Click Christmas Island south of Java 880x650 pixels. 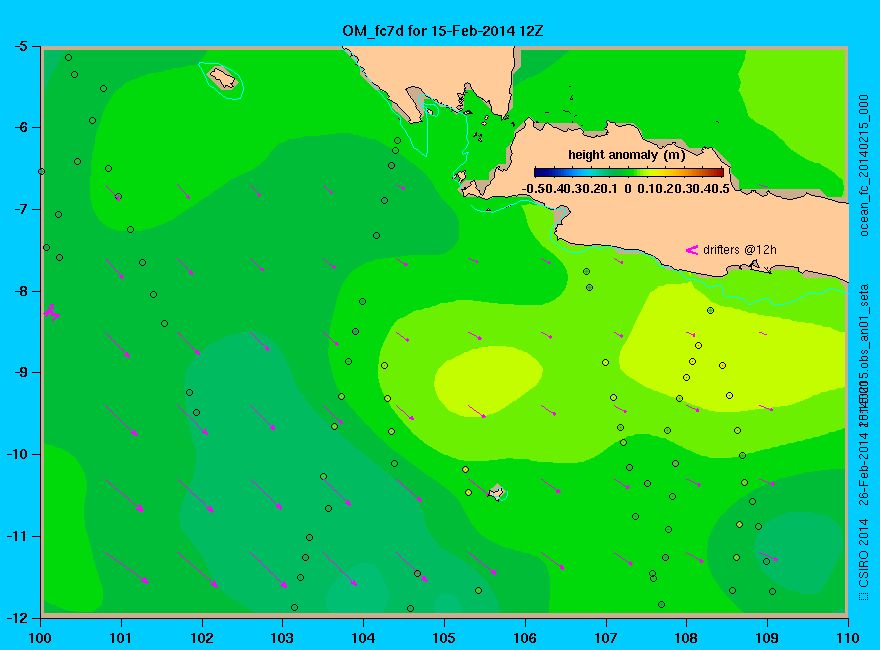[x=496, y=492]
